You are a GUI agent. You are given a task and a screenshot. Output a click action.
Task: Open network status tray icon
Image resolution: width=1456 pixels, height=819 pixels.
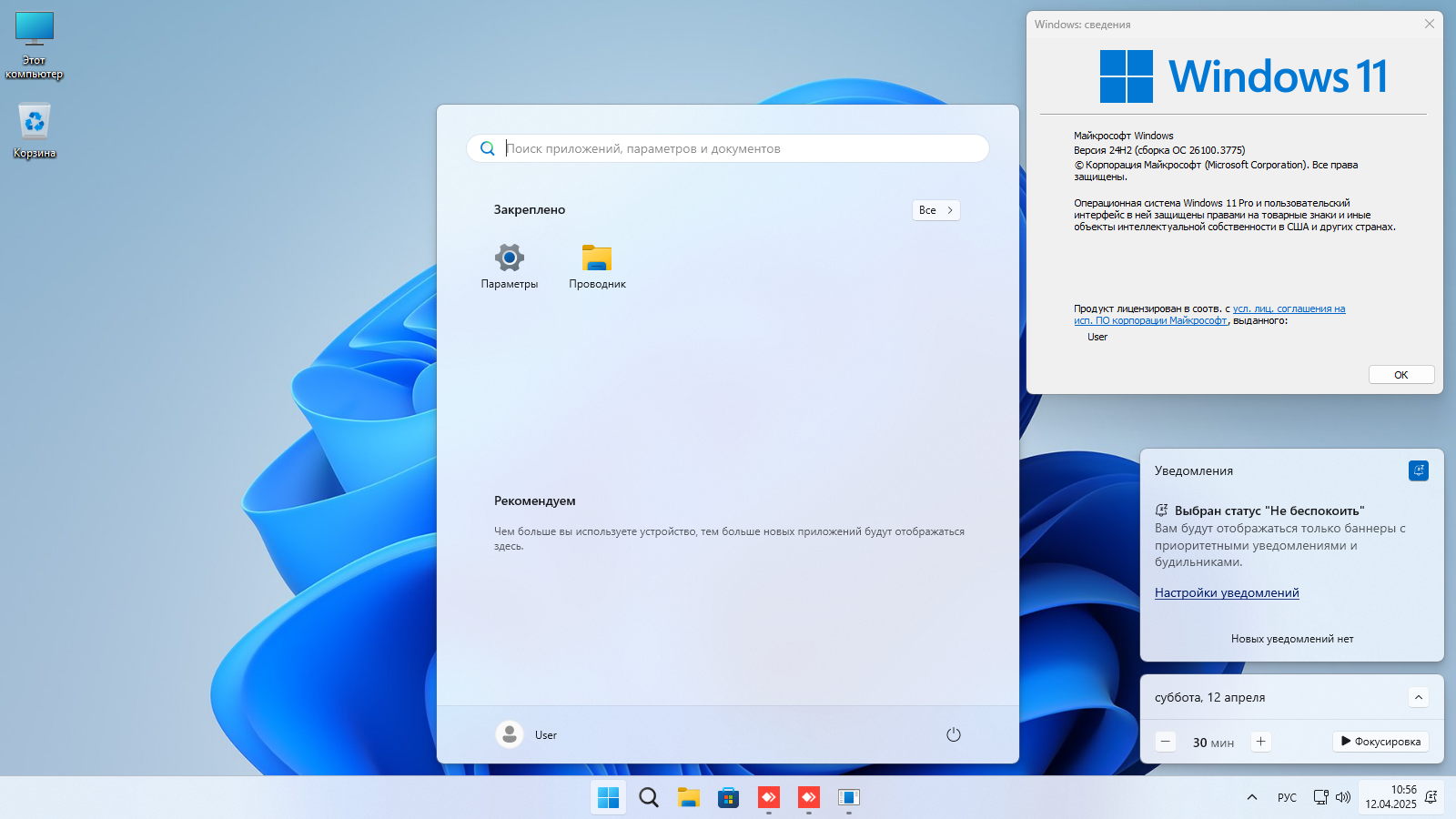1321,797
